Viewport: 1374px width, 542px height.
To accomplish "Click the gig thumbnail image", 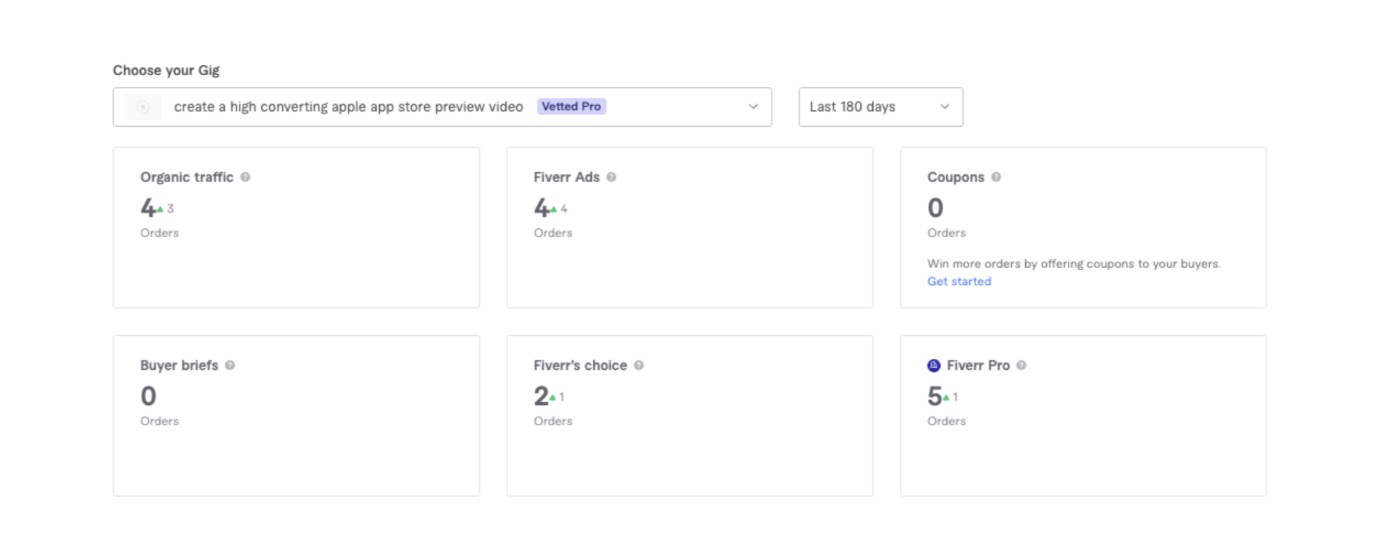I will click(143, 107).
